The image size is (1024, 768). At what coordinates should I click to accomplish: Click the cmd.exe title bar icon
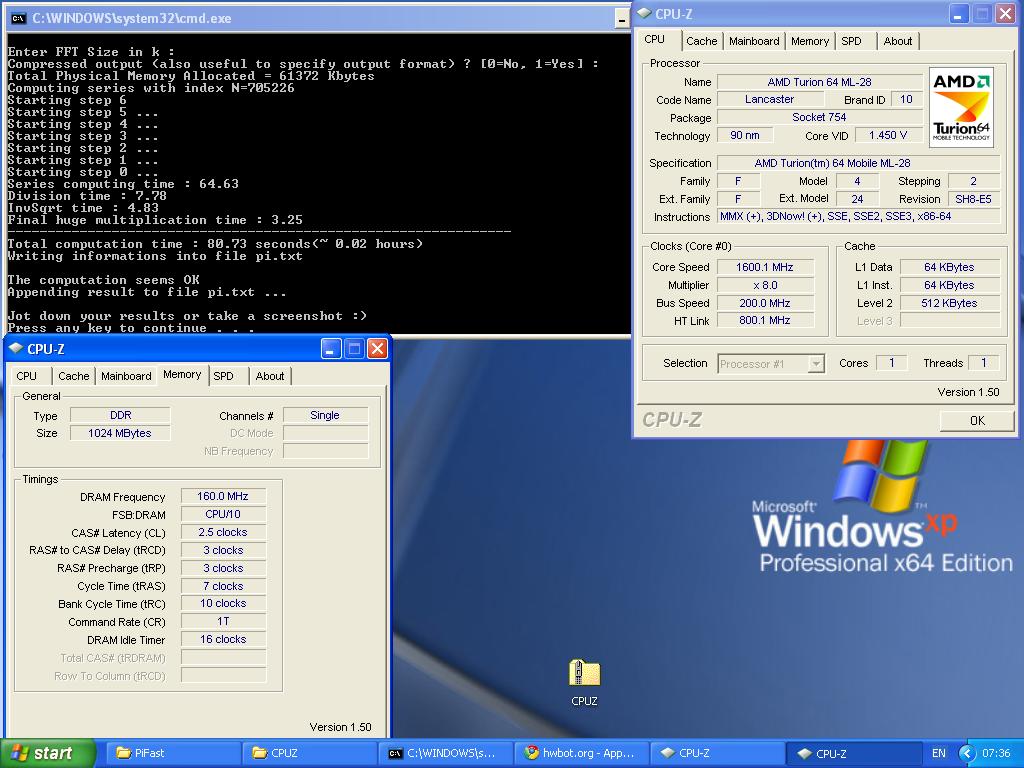(x=18, y=18)
